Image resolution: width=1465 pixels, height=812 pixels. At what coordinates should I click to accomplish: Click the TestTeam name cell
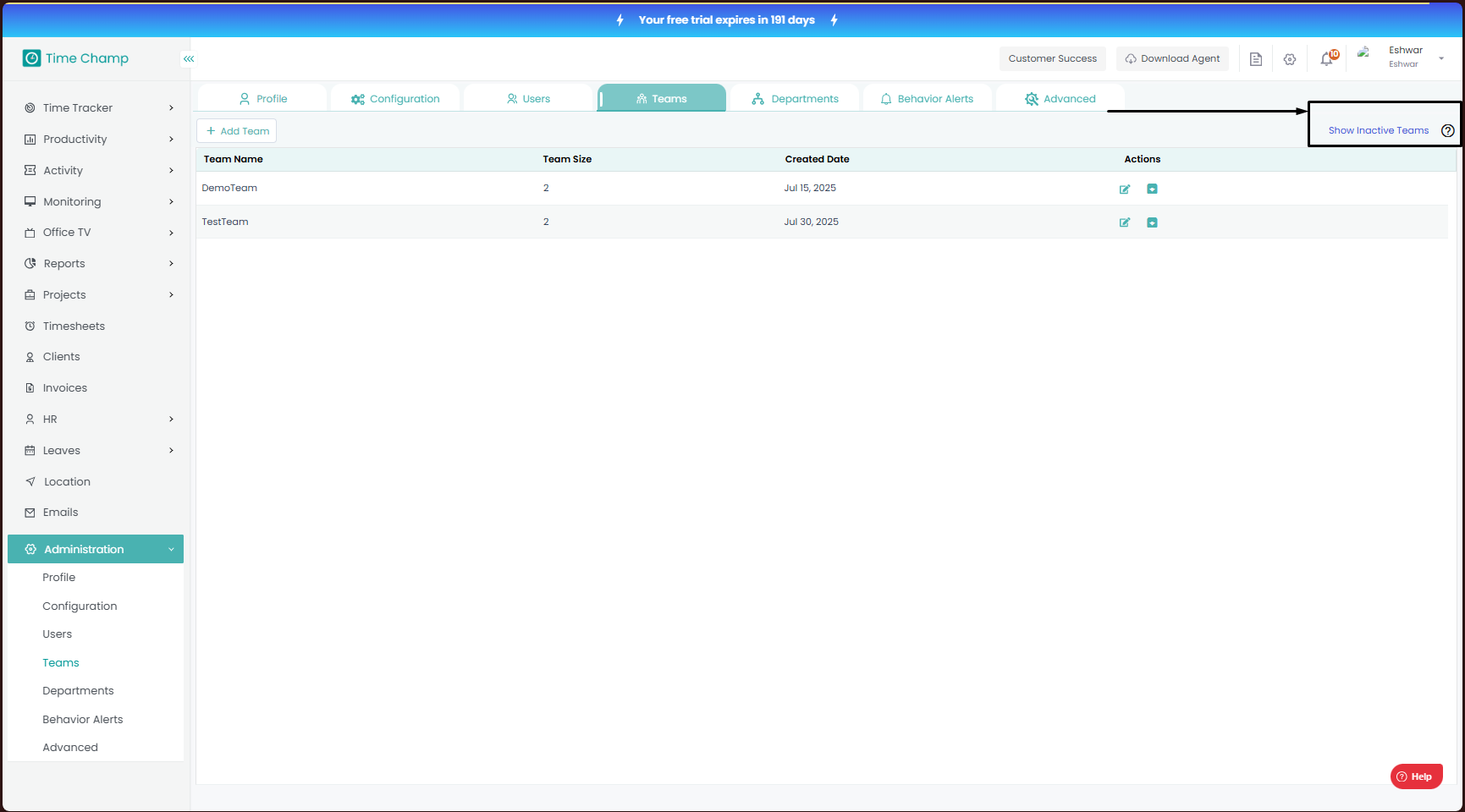(225, 222)
